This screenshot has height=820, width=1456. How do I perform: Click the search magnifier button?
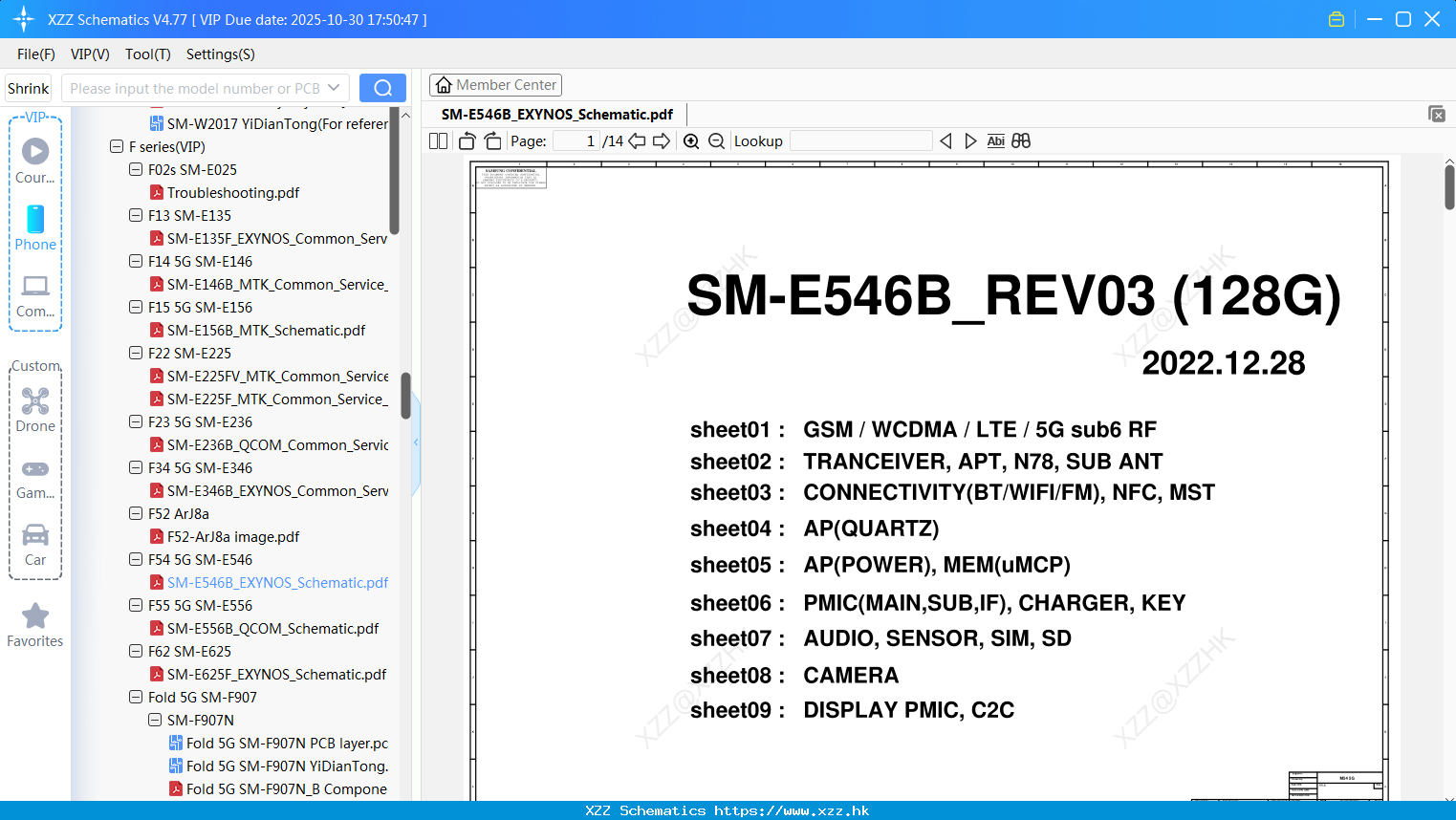pos(382,88)
